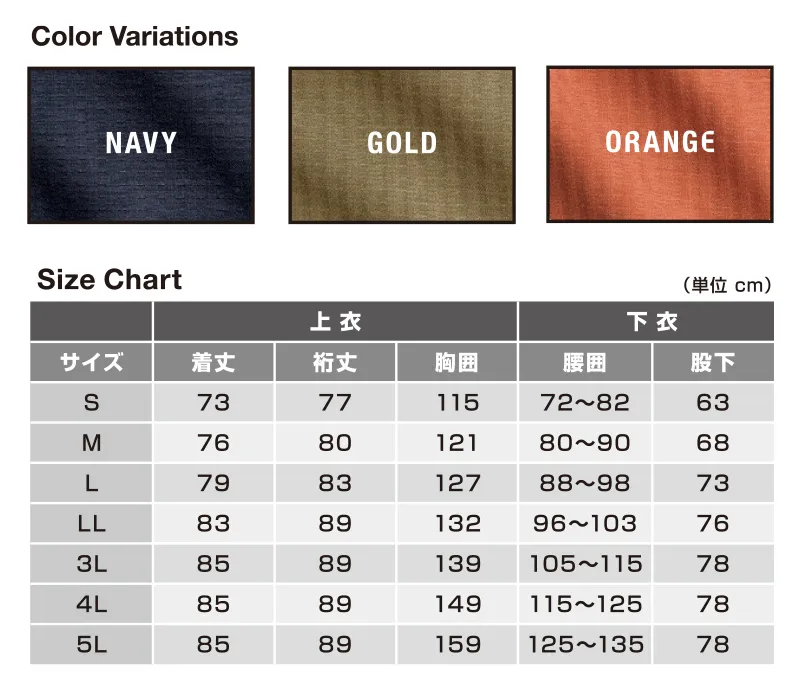800x685 pixels.
Task: Click the 単位 cm unit note
Action: coord(727,285)
